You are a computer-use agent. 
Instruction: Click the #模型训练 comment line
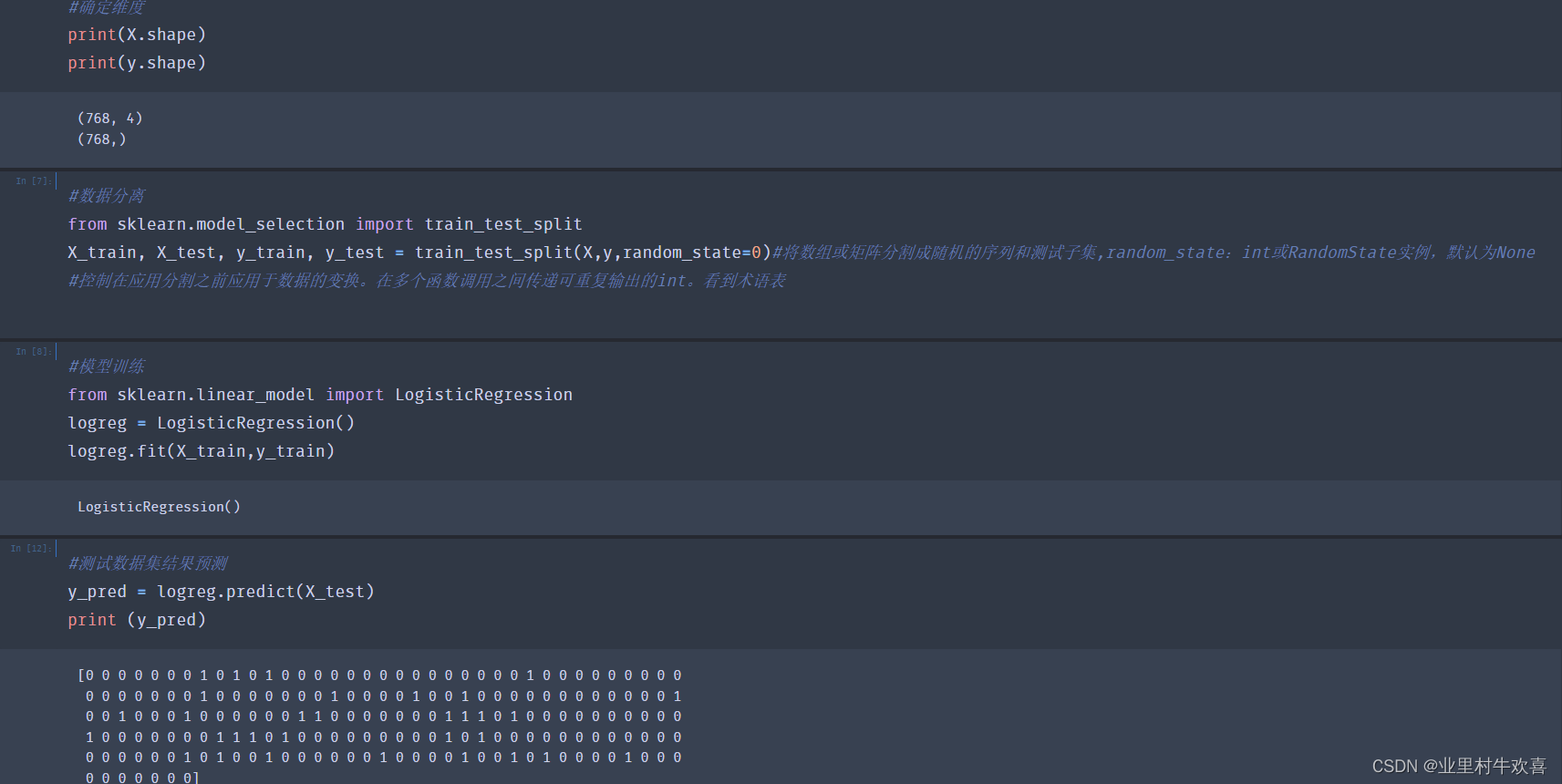tap(106, 366)
